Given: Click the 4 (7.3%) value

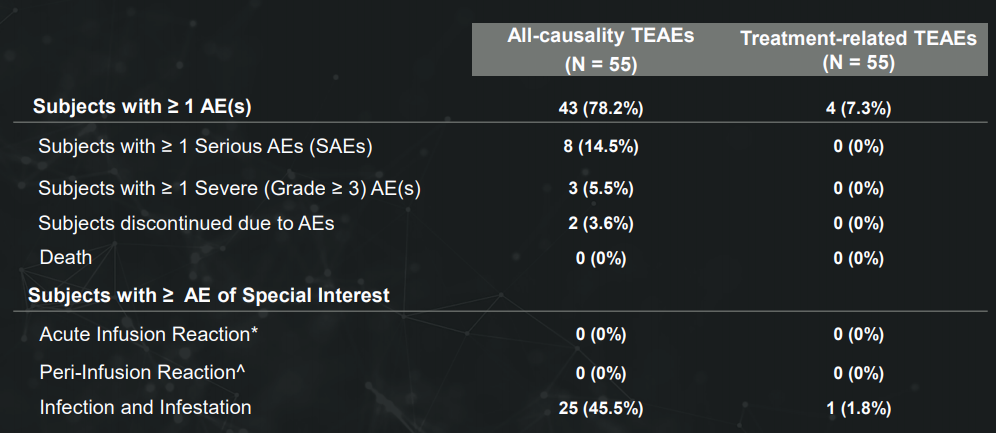Looking at the screenshot, I should coord(858,108).
